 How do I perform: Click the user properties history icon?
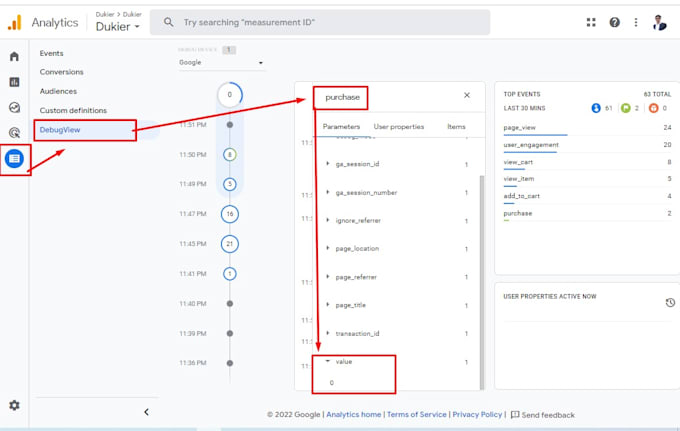670,302
